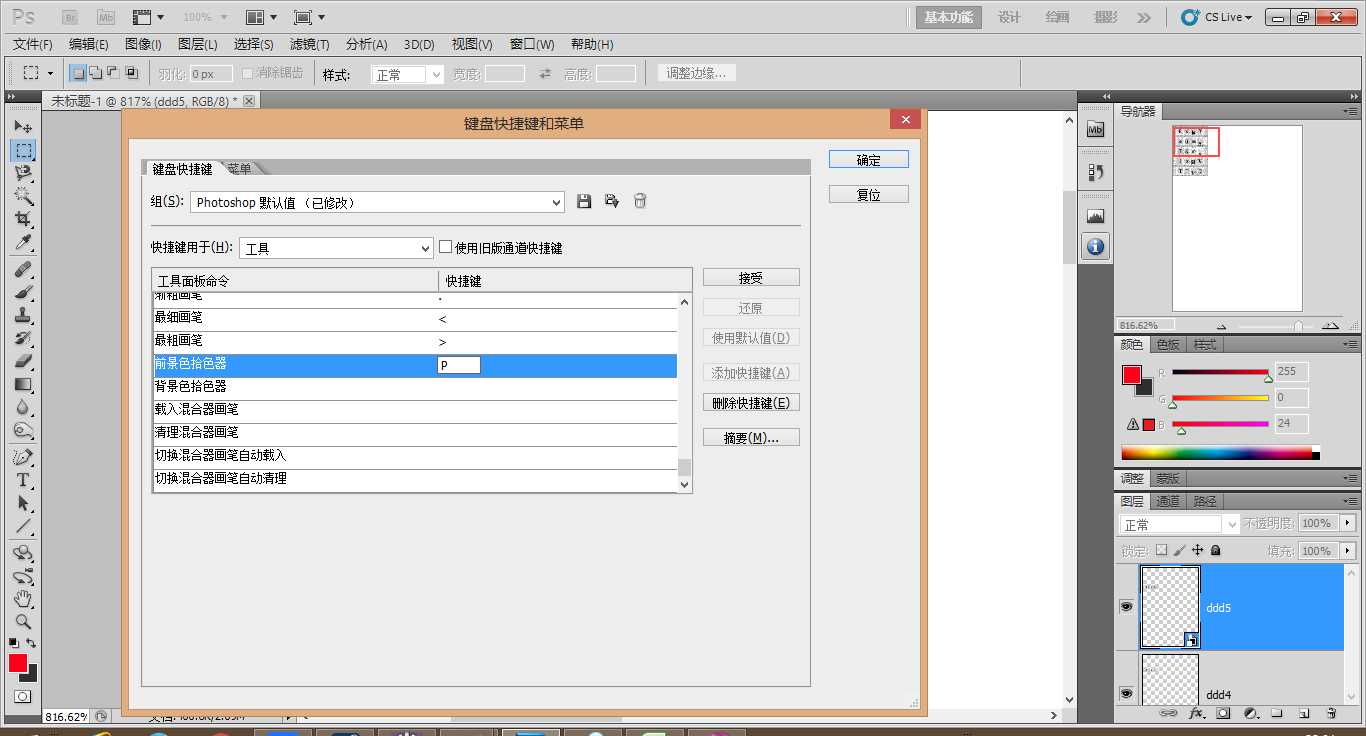
Task: Select the Hand tool
Action: tap(23, 600)
